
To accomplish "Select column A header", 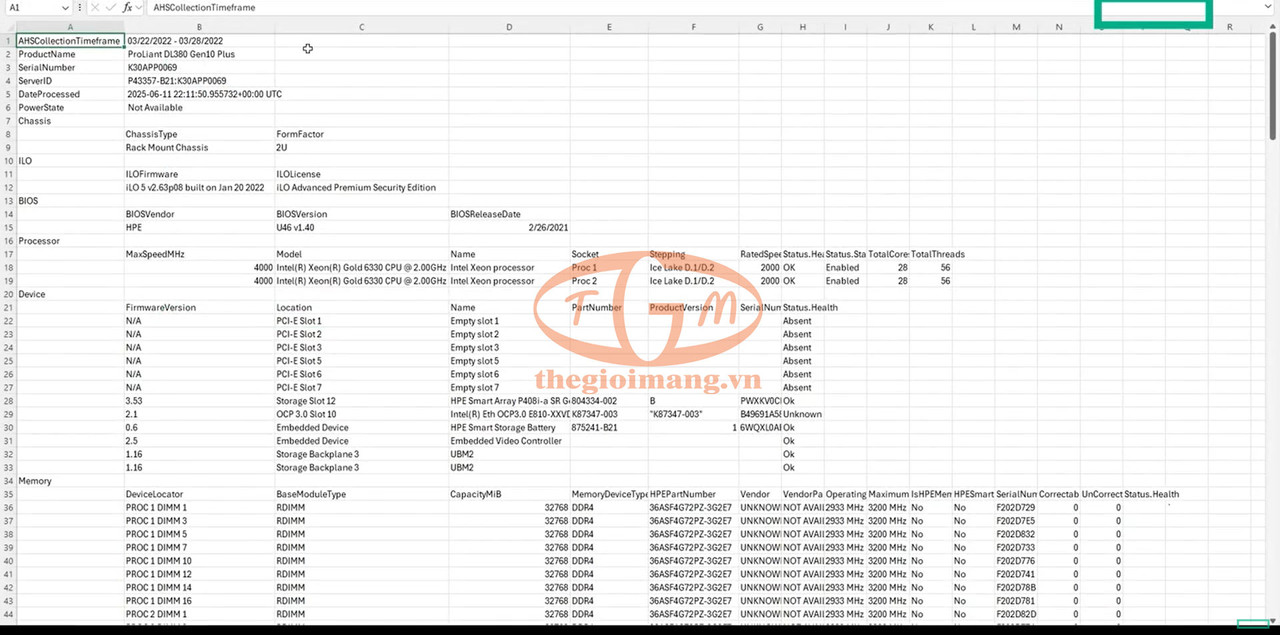I will (x=70, y=27).
